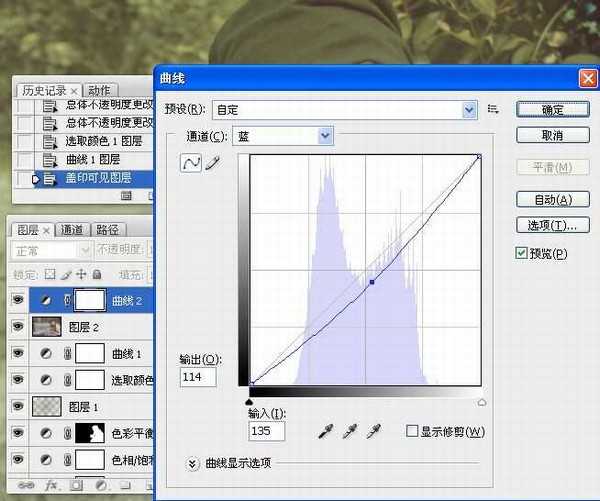Screen dimensions: 600x501
Task: Toggle the 预览 preview checkbox
Action: coord(522,254)
